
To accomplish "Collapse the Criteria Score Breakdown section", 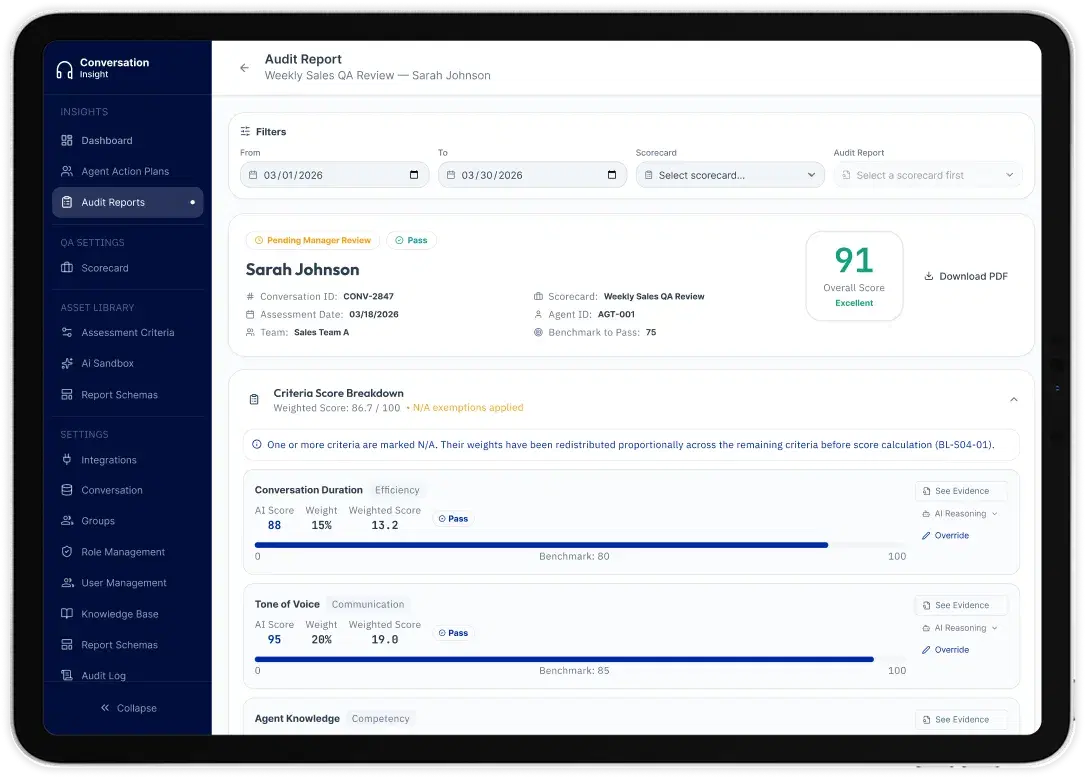I will click(x=1013, y=400).
